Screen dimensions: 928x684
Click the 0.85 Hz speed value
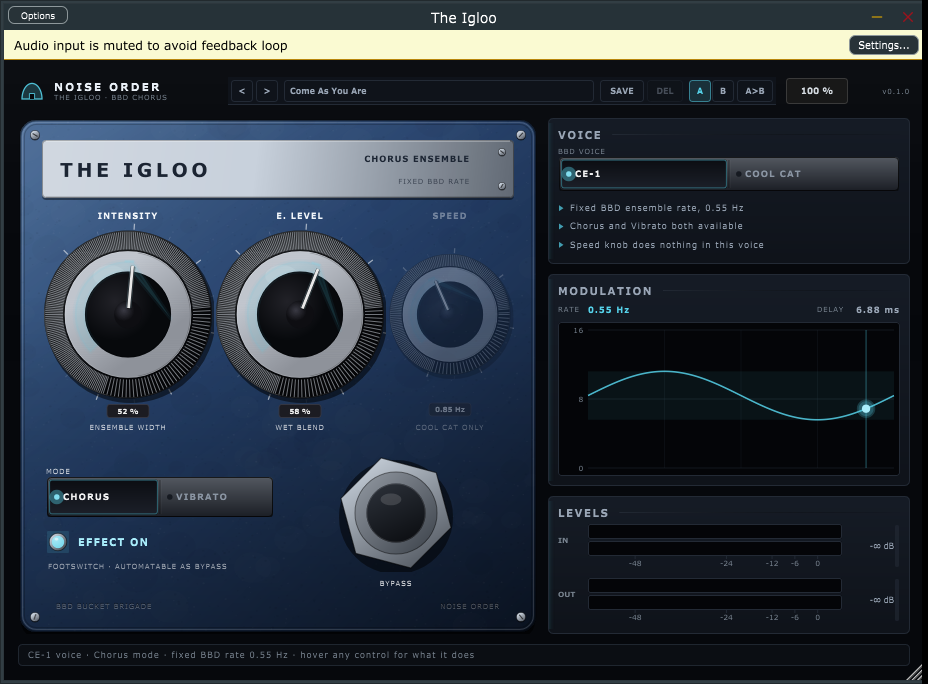click(x=450, y=409)
